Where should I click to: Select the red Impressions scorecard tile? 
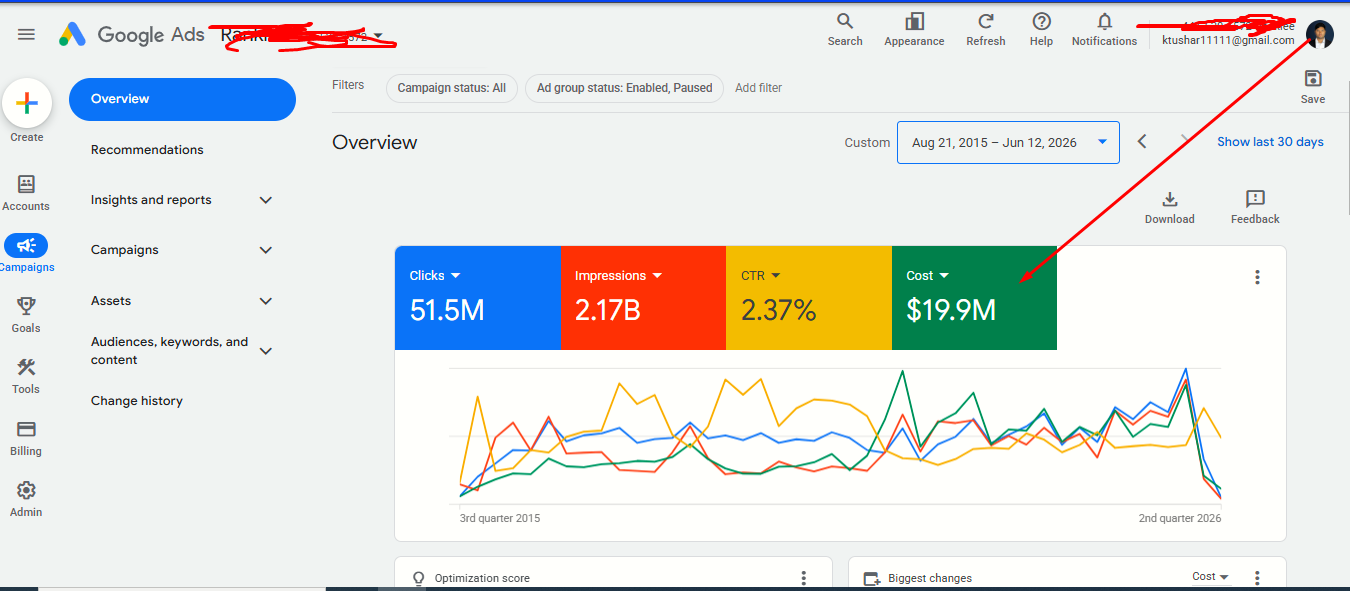(x=643, y=298)
